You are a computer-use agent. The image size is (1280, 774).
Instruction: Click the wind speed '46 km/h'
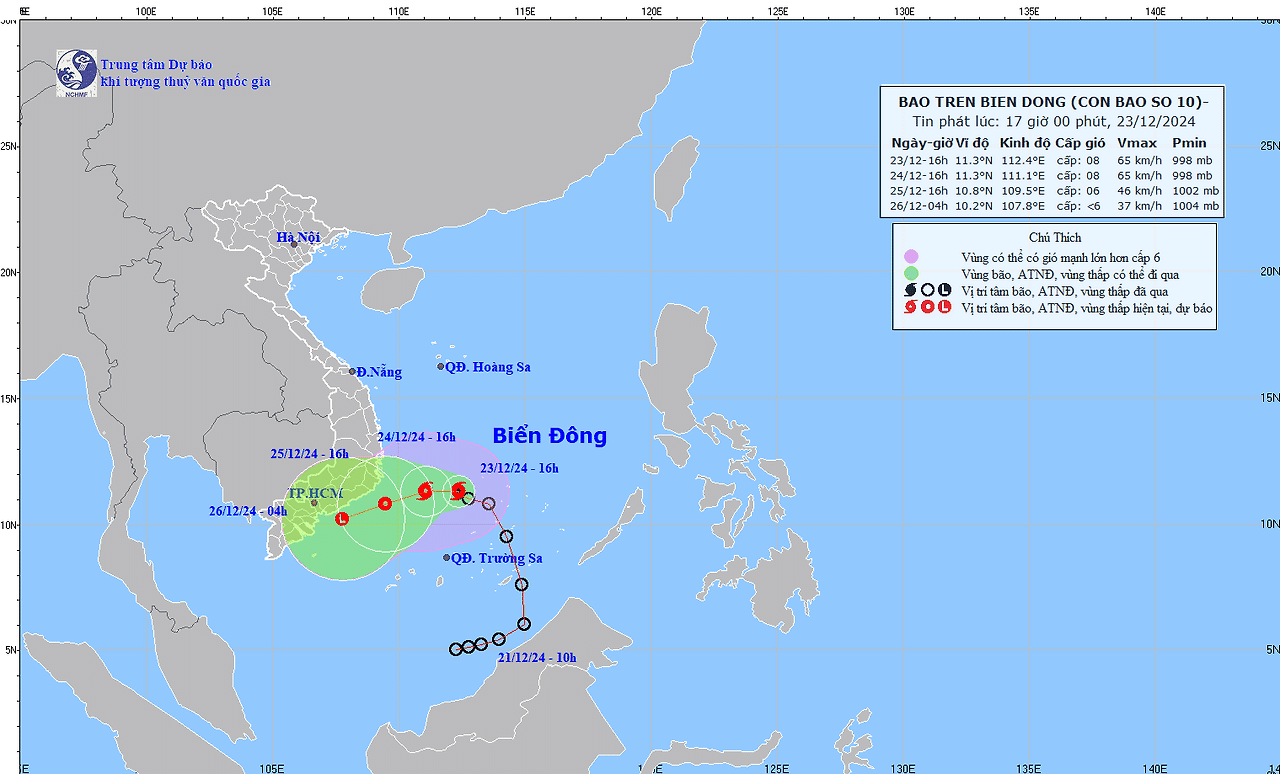(1140, 191)
